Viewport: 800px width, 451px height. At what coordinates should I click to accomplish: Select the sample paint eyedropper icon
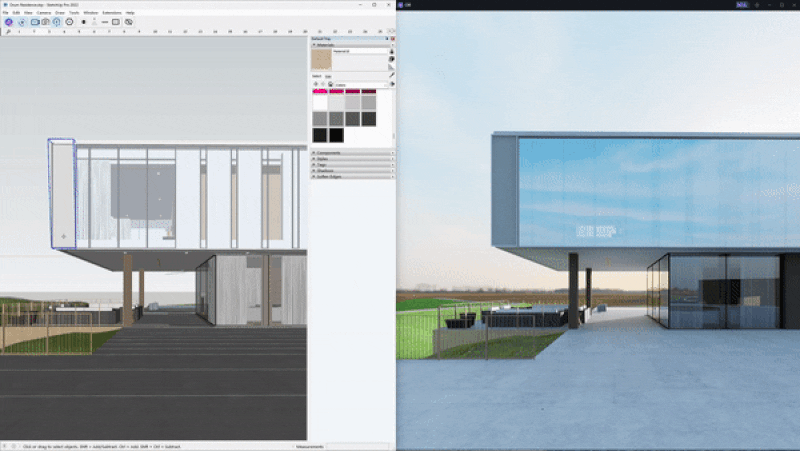pos(392,76)
